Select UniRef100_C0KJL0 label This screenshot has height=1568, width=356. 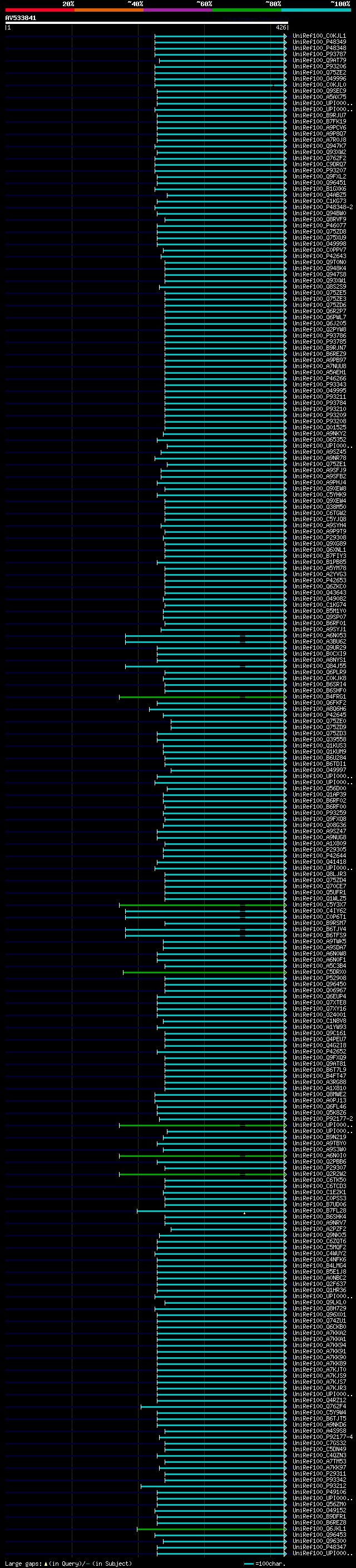click(319, 85)
